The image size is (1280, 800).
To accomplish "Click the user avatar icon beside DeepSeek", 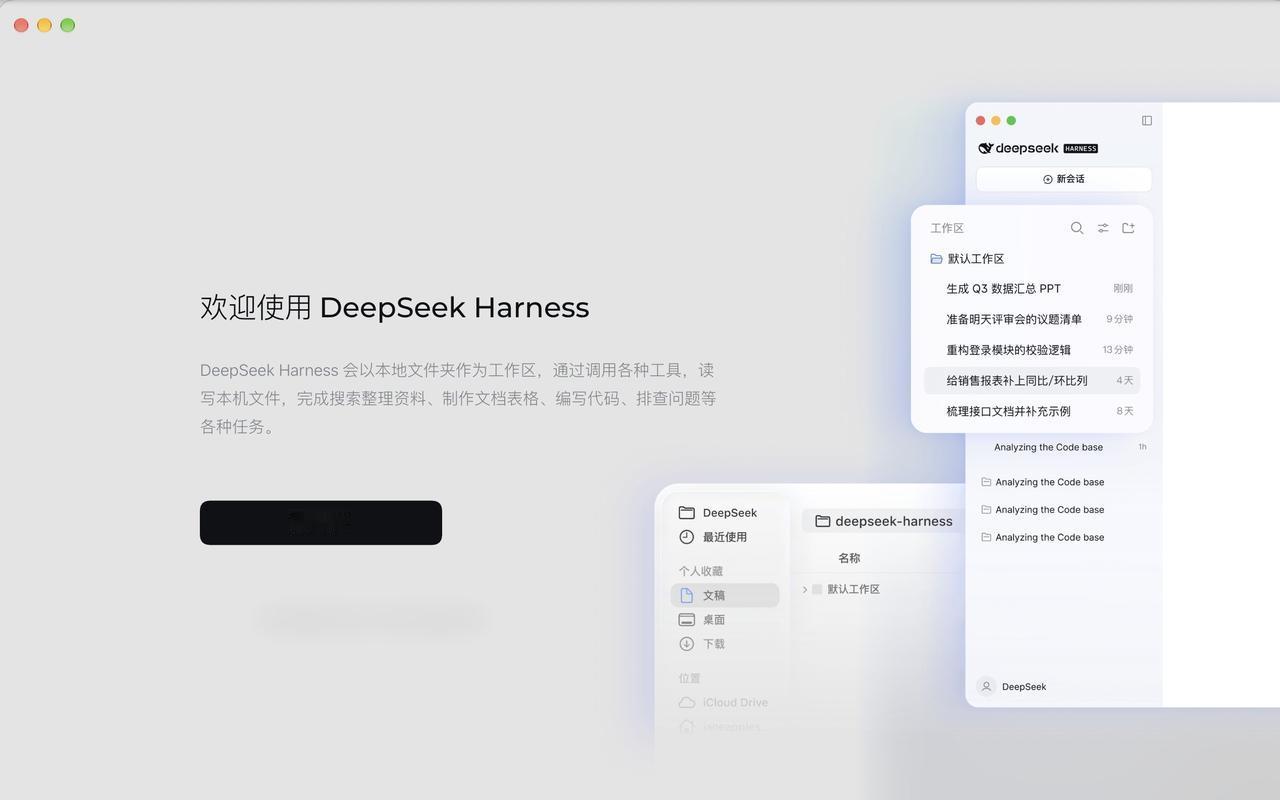I will (x=986, y=687).
